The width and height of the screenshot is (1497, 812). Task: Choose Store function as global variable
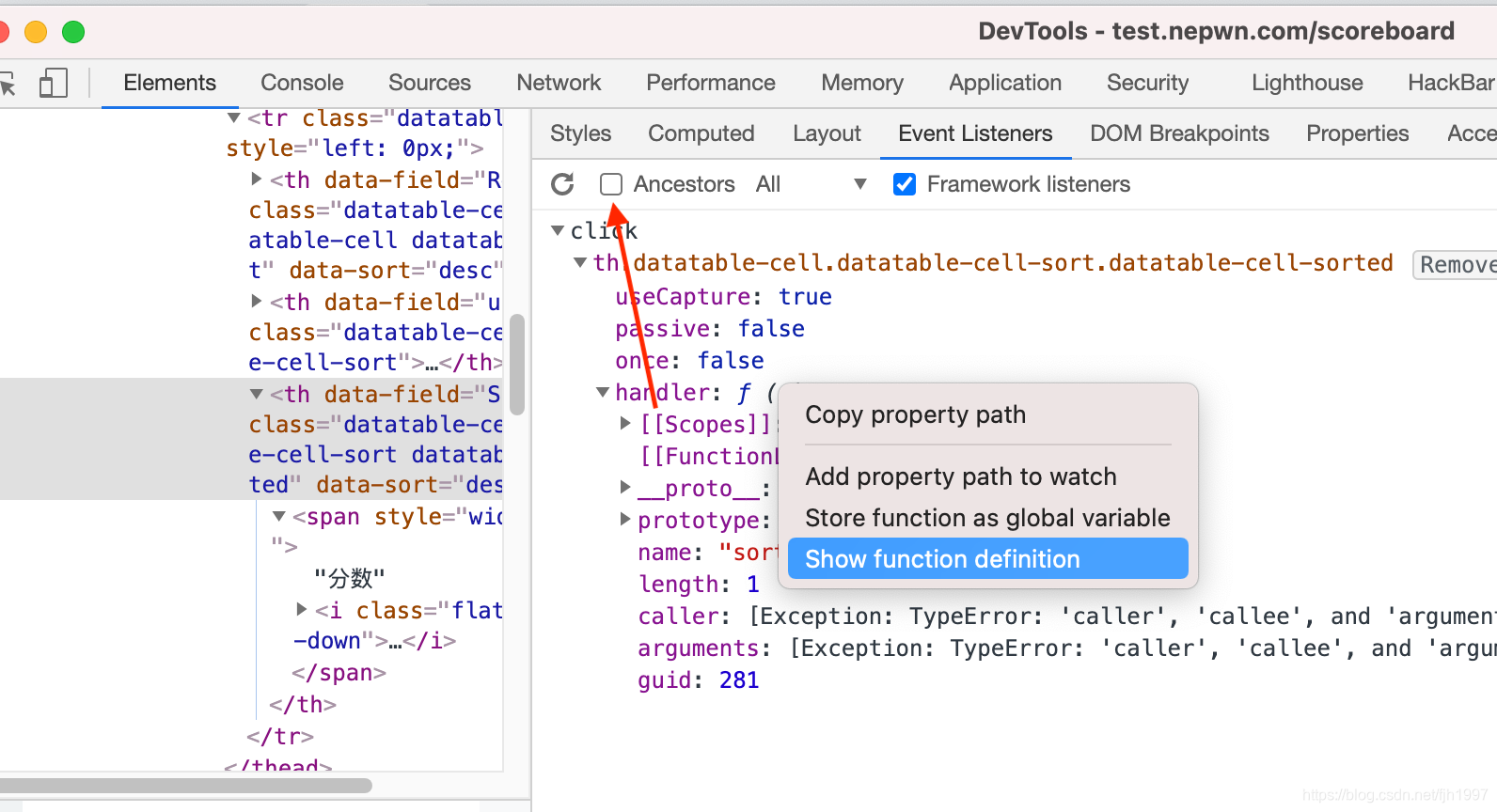pyautogui.click(x=987, y=518)
